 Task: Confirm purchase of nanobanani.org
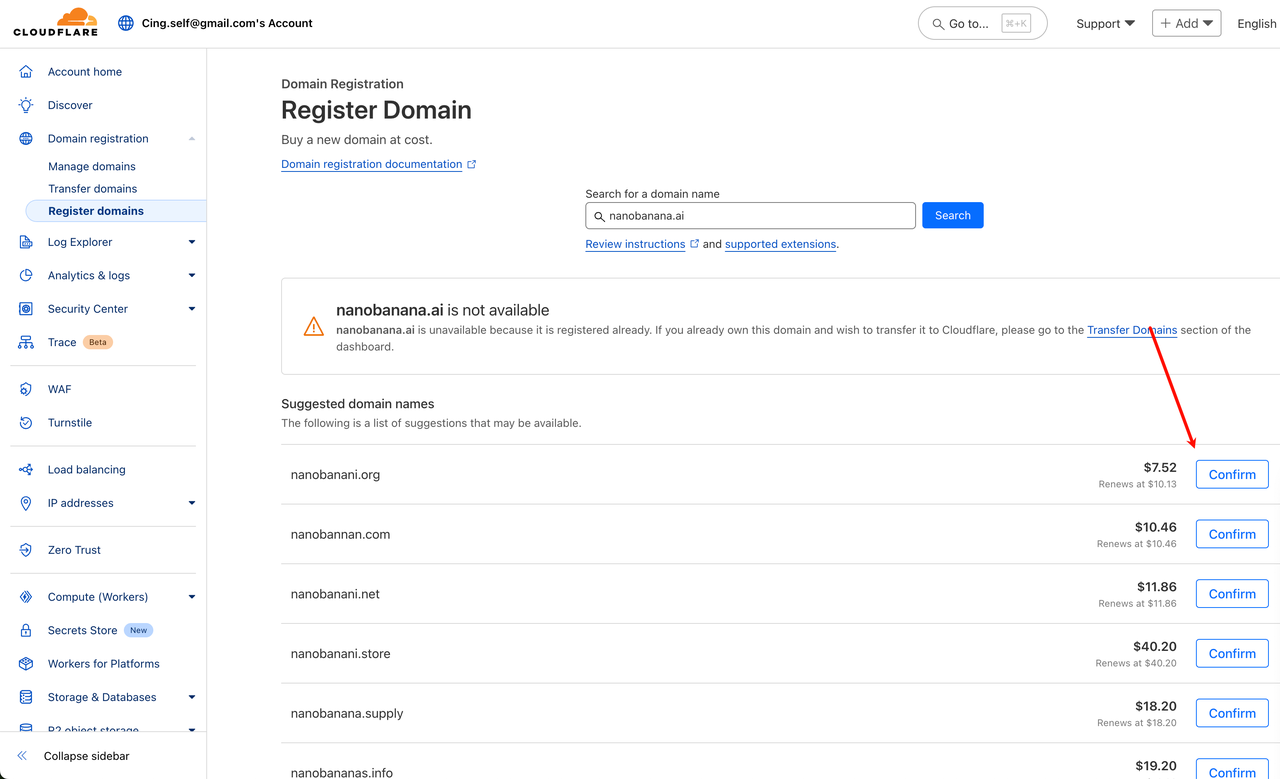[1231, 475]
